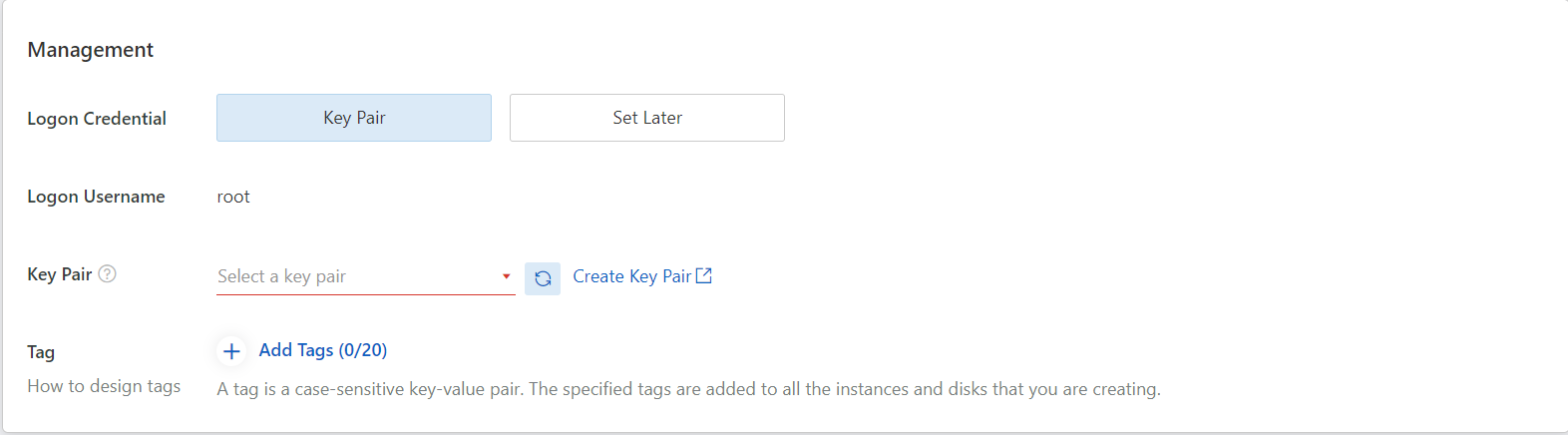Click the refresh key pair list icon
The image size is (1568, 435).
coord(543,278)
